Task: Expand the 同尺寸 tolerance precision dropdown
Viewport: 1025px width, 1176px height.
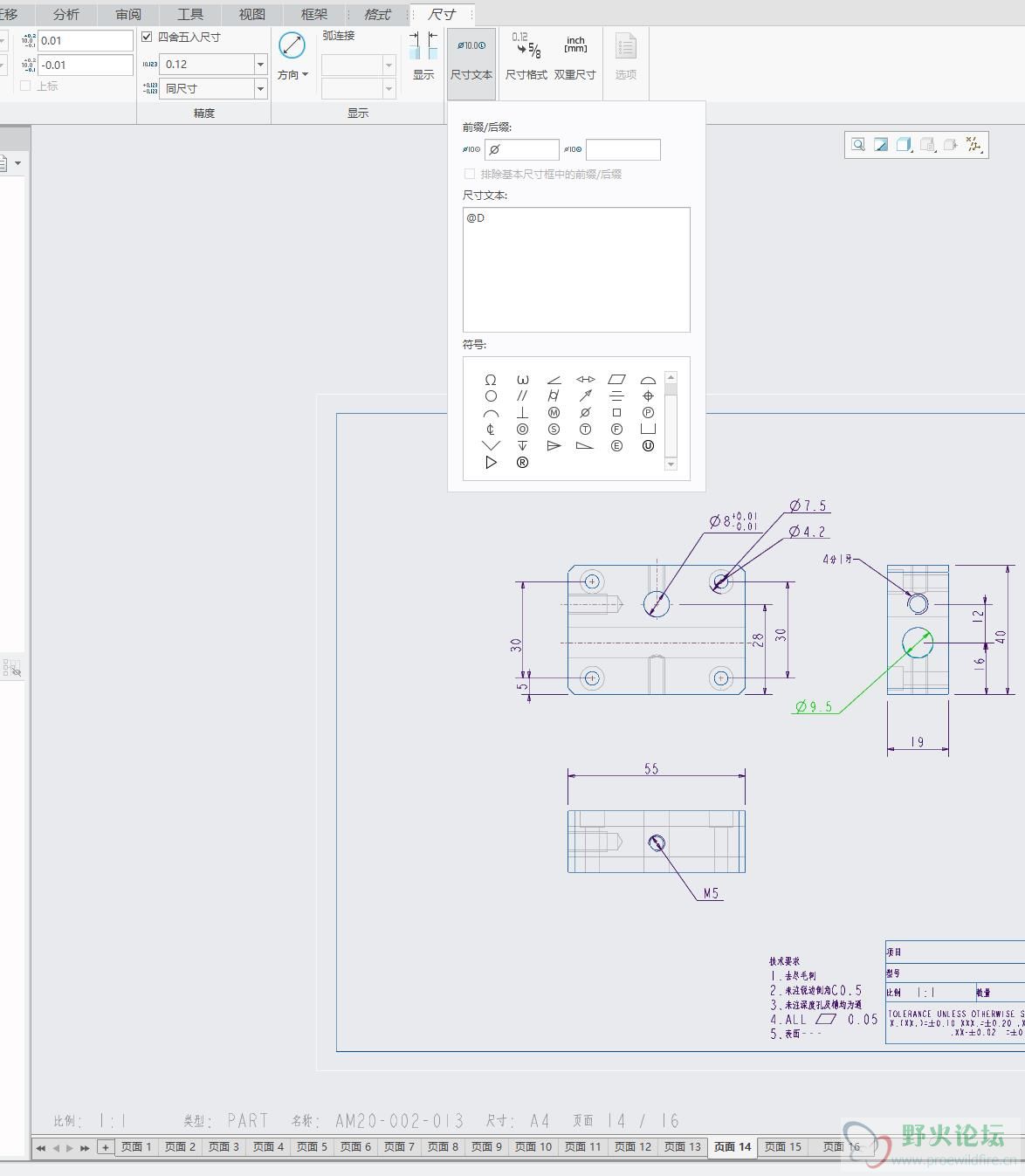Action: 260,88
